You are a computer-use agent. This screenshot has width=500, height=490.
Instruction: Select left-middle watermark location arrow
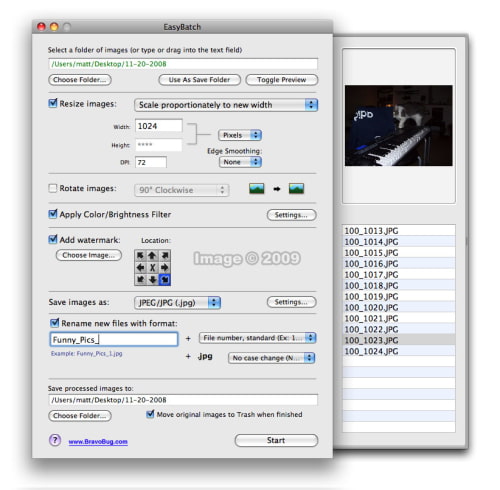(140, 268)
